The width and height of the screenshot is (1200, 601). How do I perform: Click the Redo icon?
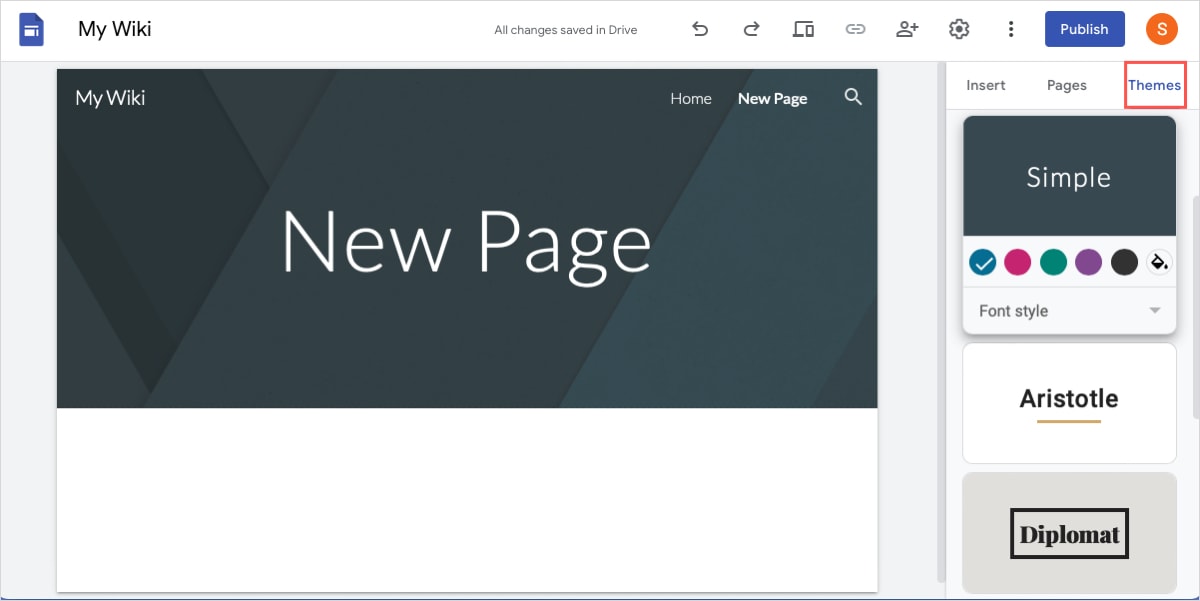click(x=751, y=29)
